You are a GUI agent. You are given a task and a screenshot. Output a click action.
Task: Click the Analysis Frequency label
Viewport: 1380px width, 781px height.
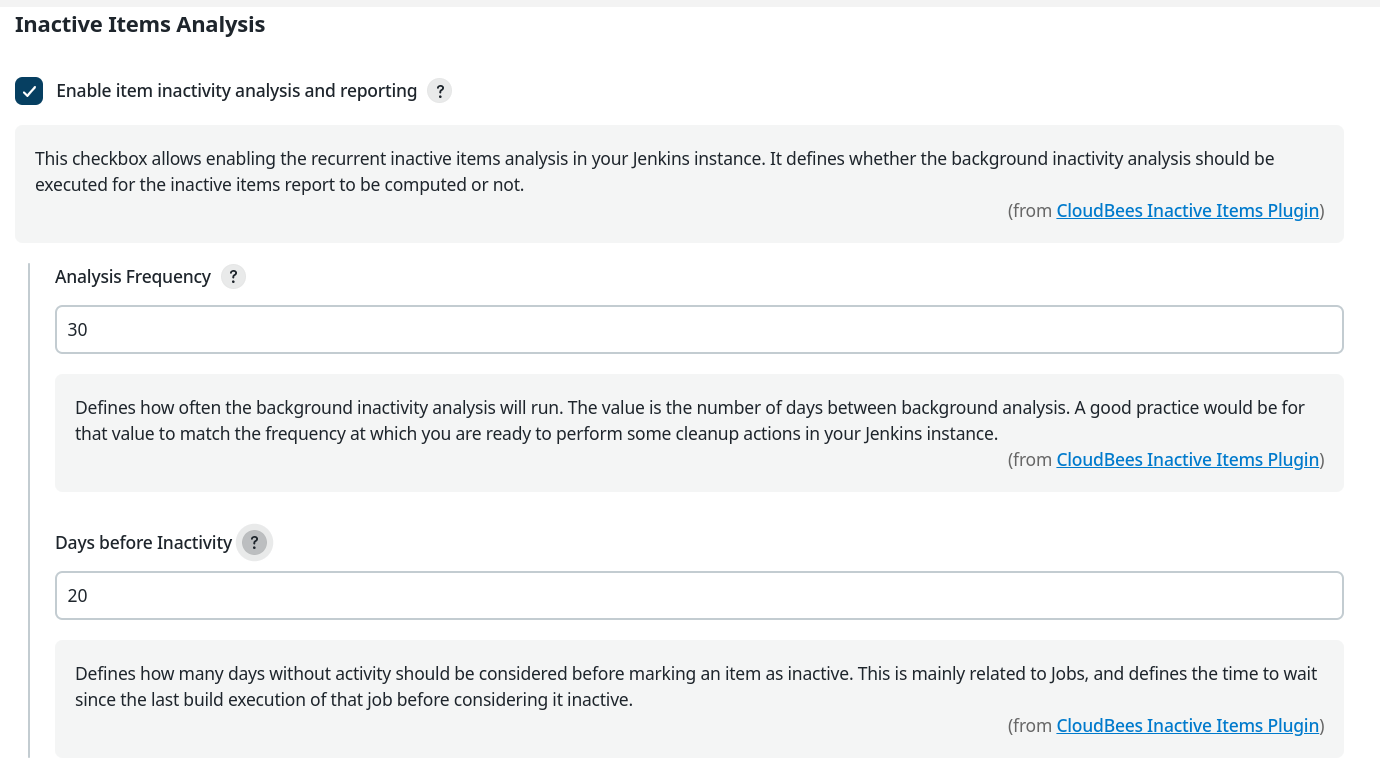point(133,277)
